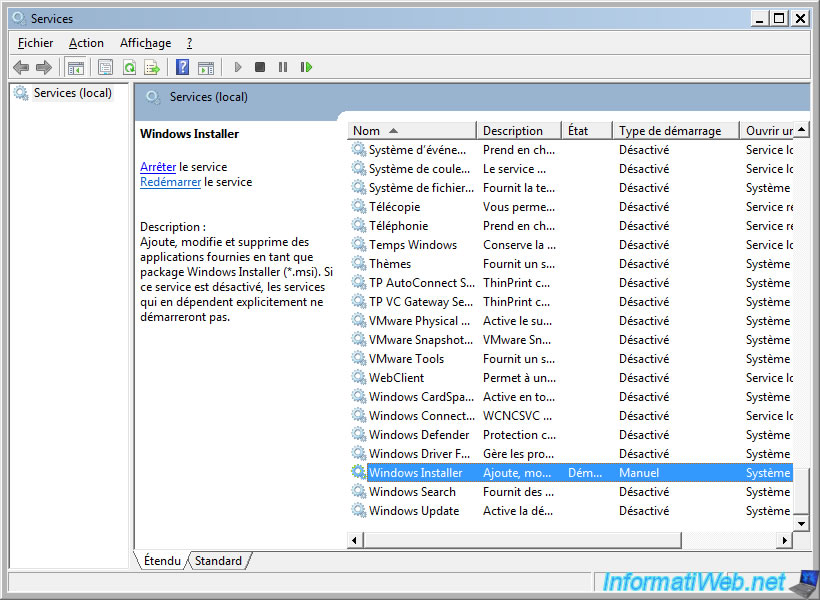This screenshot has height=600, width=820.
Task: Click the vertical scrollbar down arrow
Action: [801, 524]
